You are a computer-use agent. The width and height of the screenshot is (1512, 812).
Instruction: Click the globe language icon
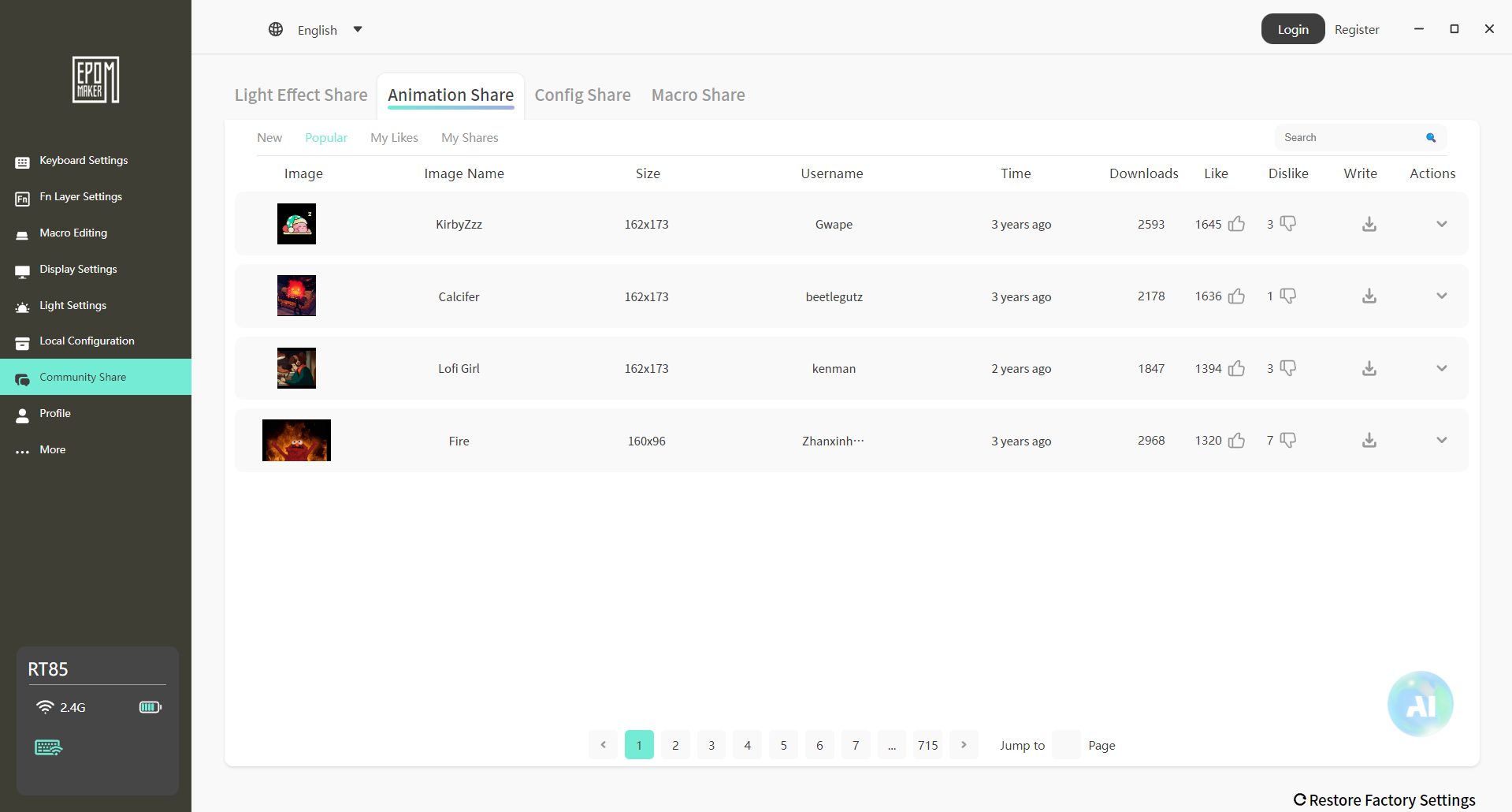[276, 30]
